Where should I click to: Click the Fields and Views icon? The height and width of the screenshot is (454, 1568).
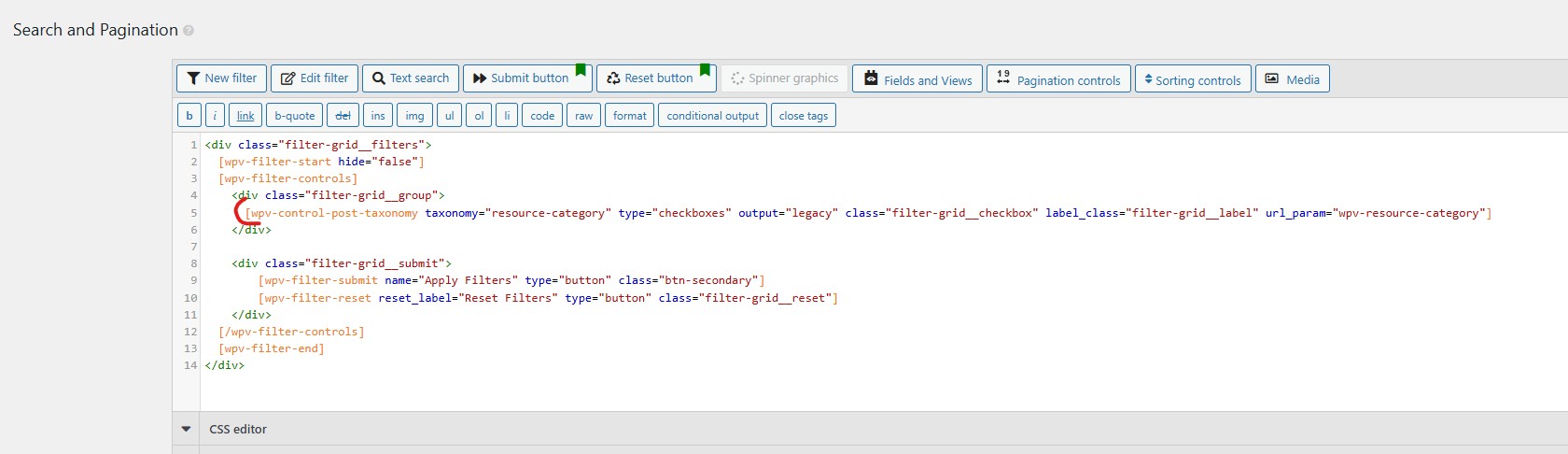(x=871, y=78)
